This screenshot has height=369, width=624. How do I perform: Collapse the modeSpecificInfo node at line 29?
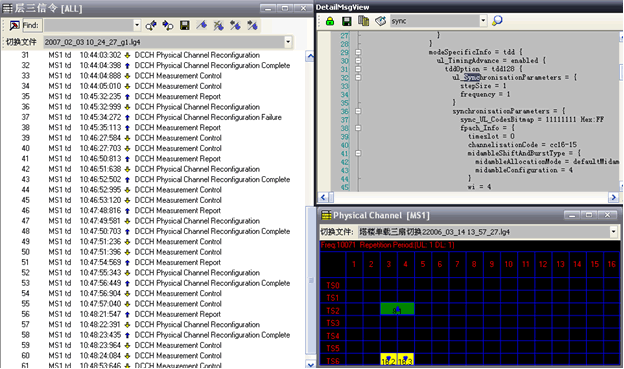(x=358, y=52)
